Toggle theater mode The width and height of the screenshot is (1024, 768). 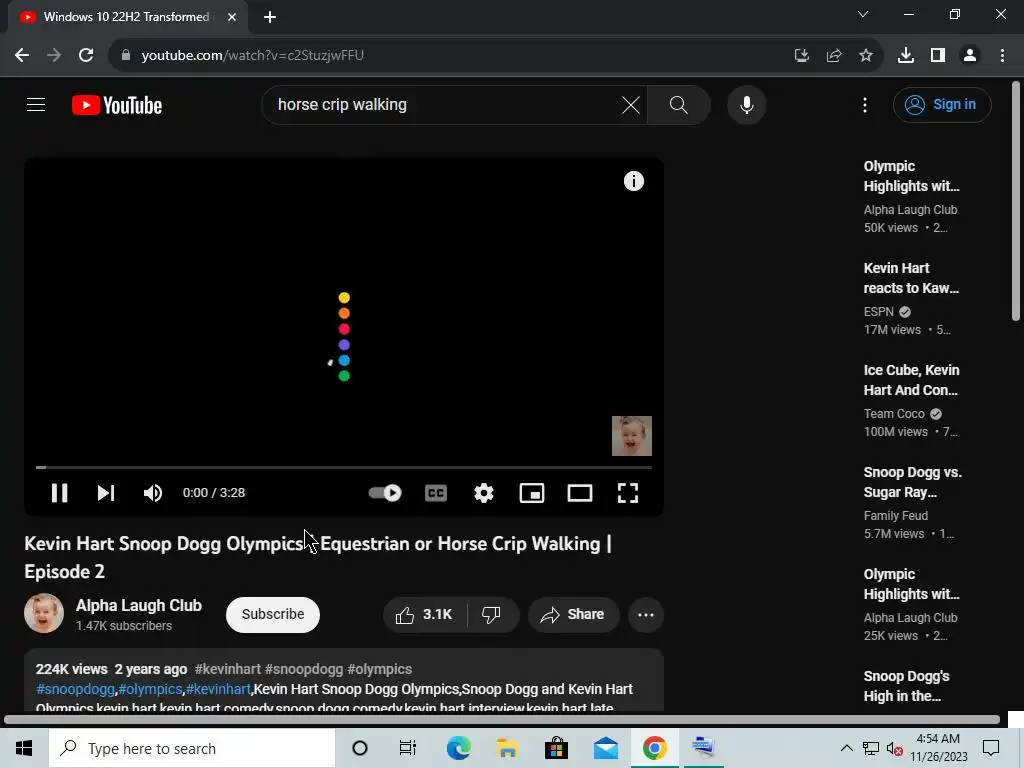[580, 492]
